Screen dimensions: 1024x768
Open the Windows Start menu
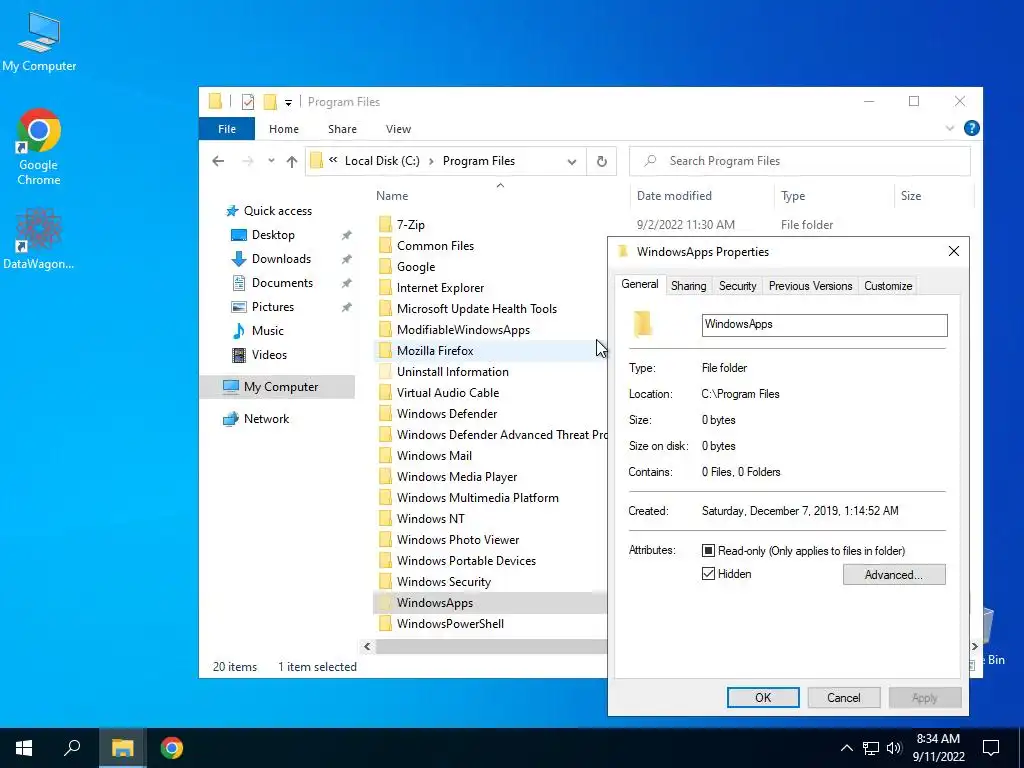pos(24,748)
